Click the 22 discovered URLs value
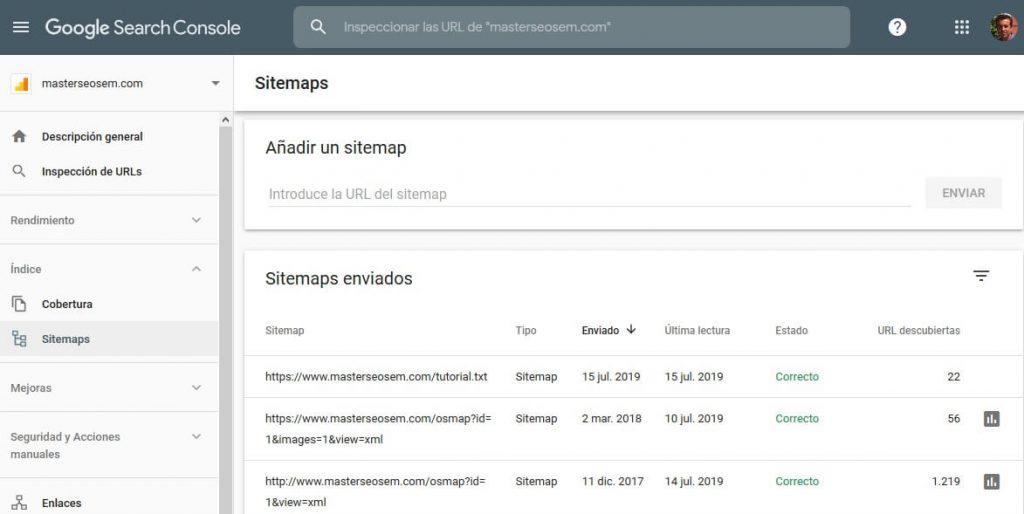 (953, 377)
